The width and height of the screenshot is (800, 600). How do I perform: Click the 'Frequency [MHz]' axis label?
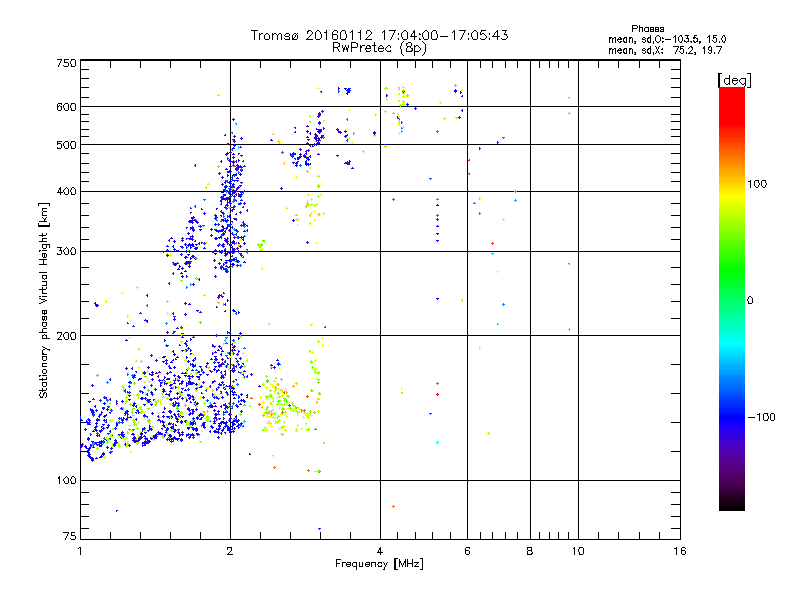pos(379,564)
